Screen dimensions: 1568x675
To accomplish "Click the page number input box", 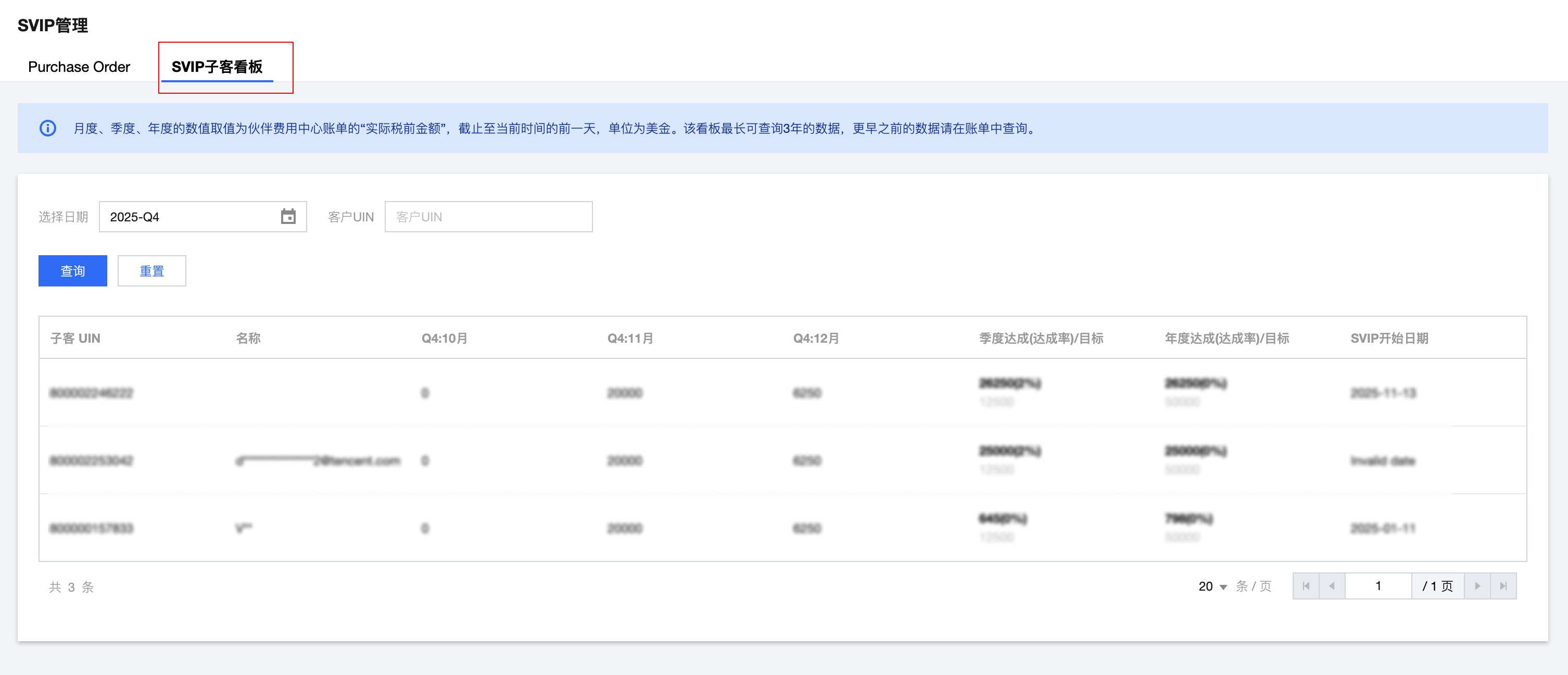I will pos(1377,586).
